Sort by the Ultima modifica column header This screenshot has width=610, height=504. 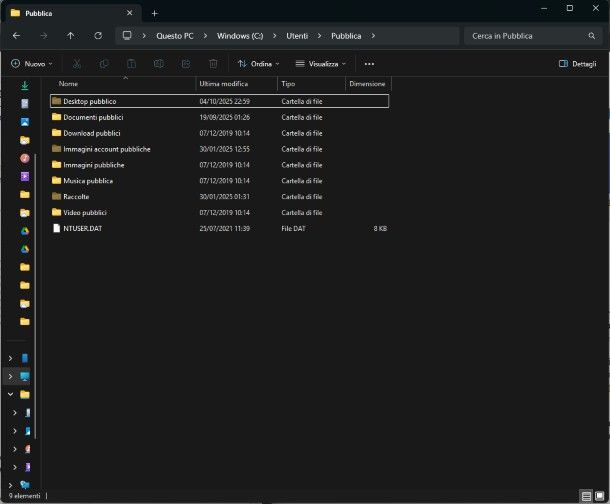click(222, 84)
